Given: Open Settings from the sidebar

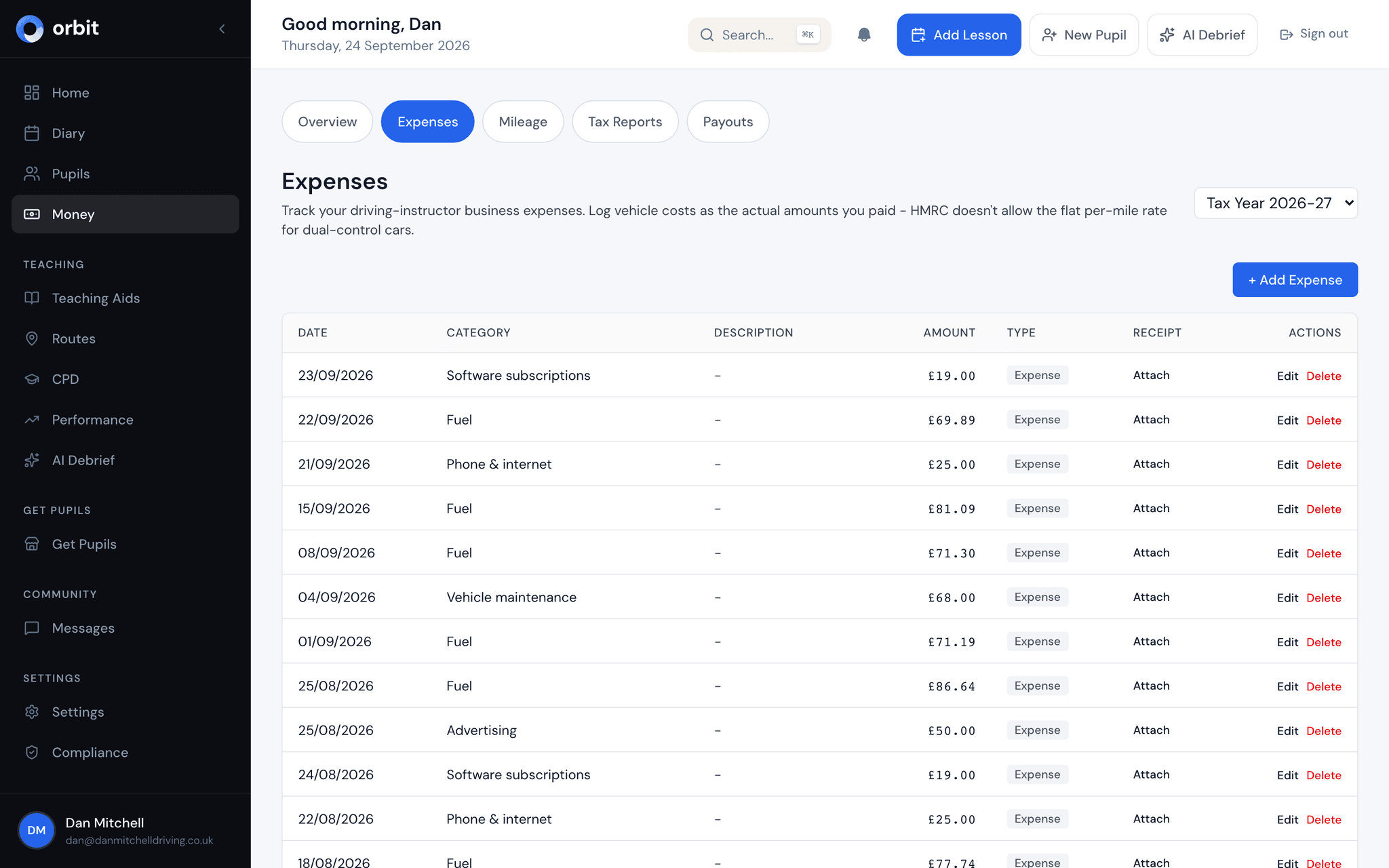Looking at the screenshot, I should tap(125, 712).
